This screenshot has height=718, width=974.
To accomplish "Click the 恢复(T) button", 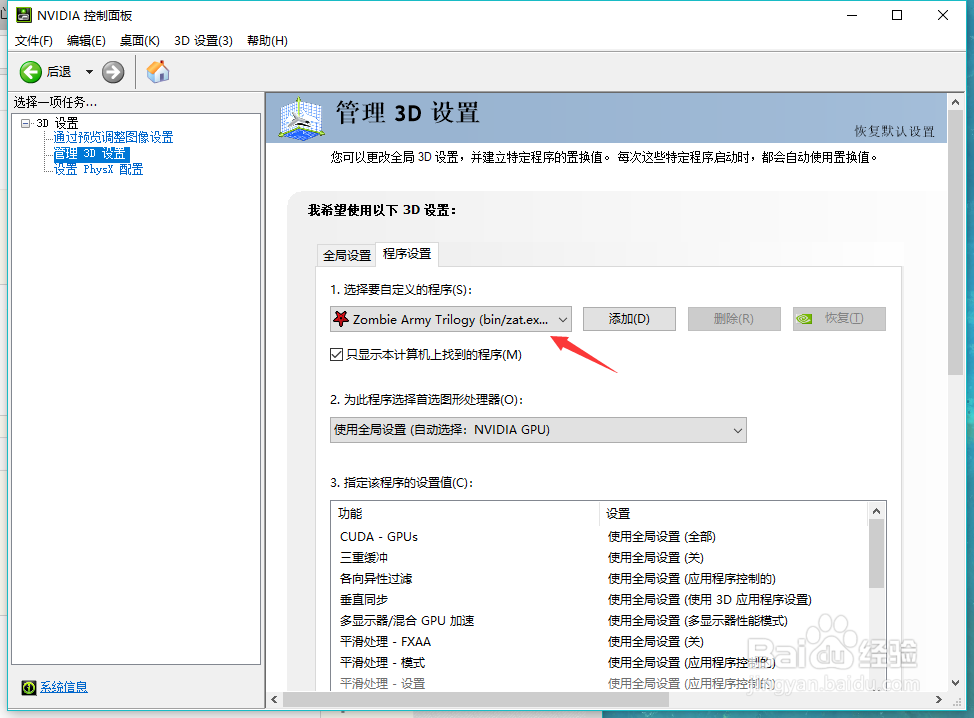I will pos(839,319).
